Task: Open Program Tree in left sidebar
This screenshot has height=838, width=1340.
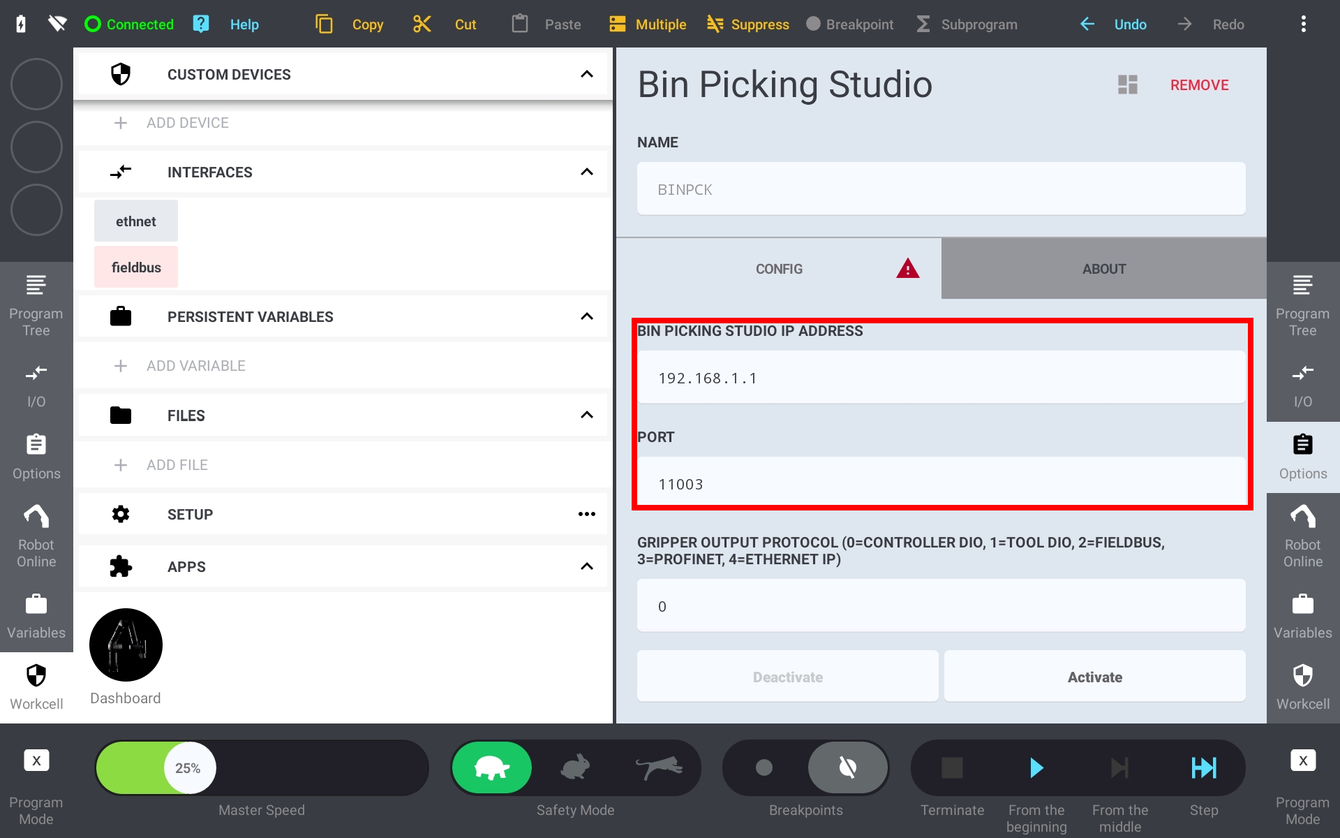Action: coord(36,305)
